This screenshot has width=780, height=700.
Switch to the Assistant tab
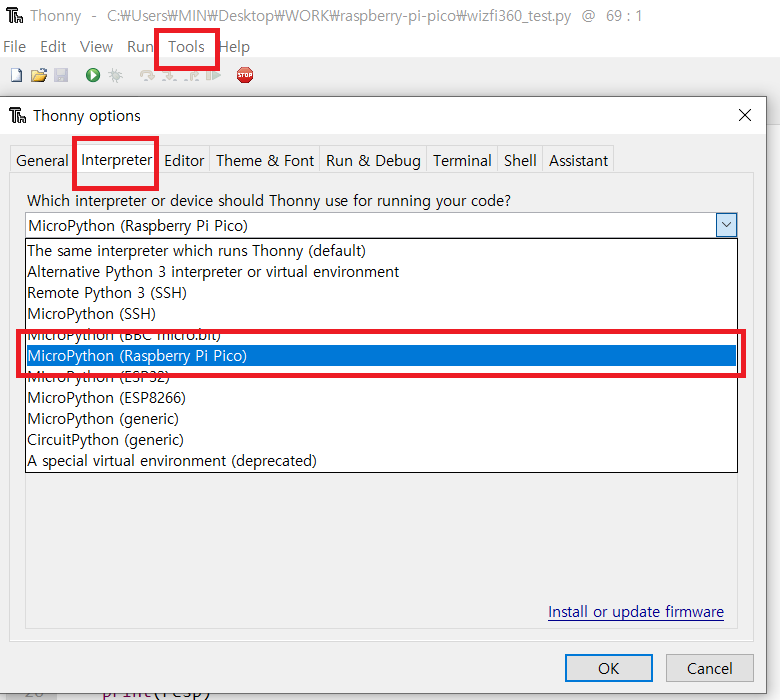point(578,161)
